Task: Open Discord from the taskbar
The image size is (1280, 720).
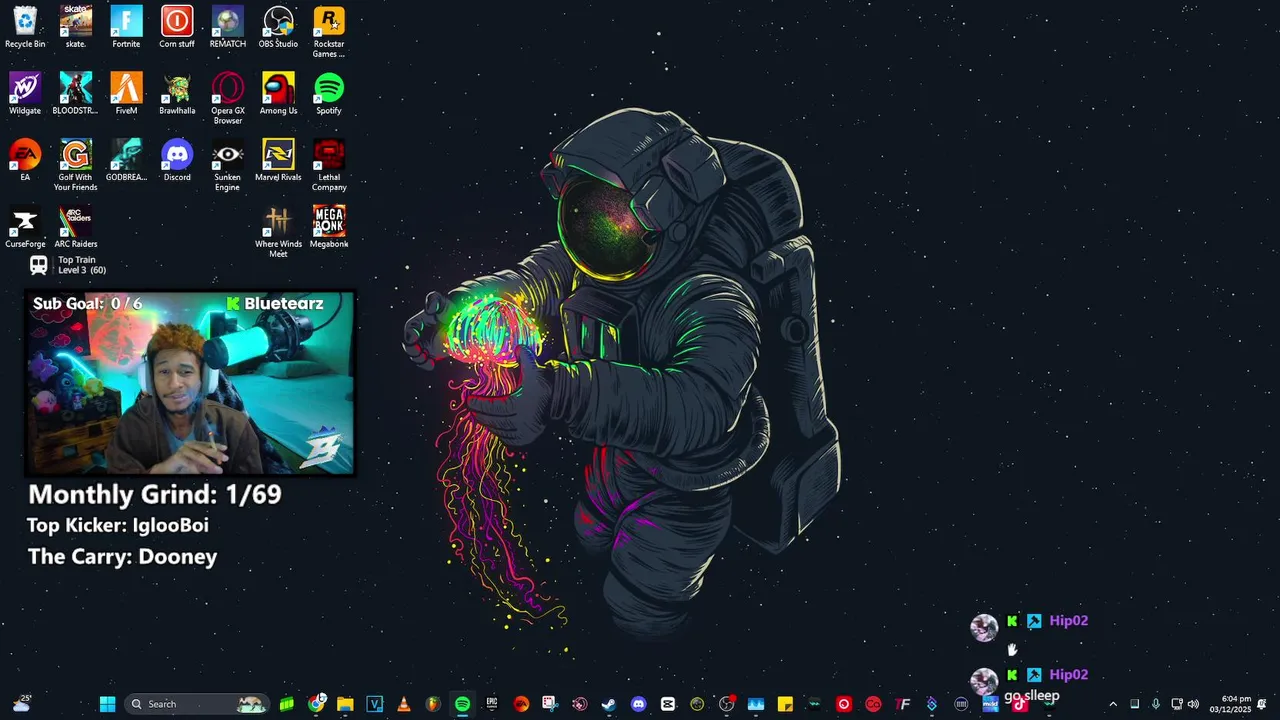Action: click(x=638, y=704)
